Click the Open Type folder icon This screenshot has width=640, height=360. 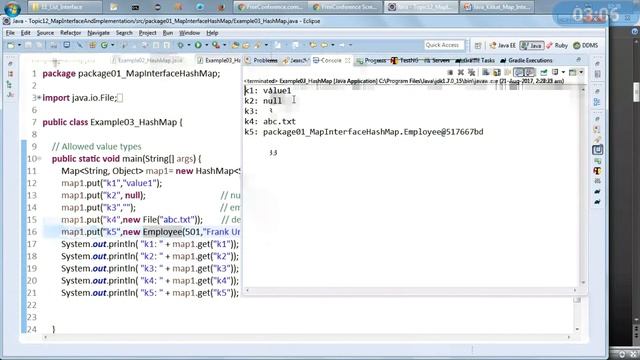235,45
